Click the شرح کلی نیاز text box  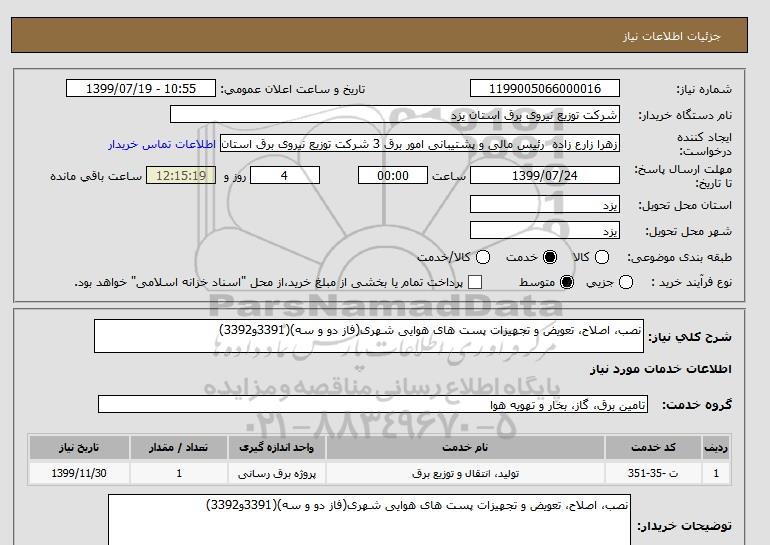click(369, 336)
